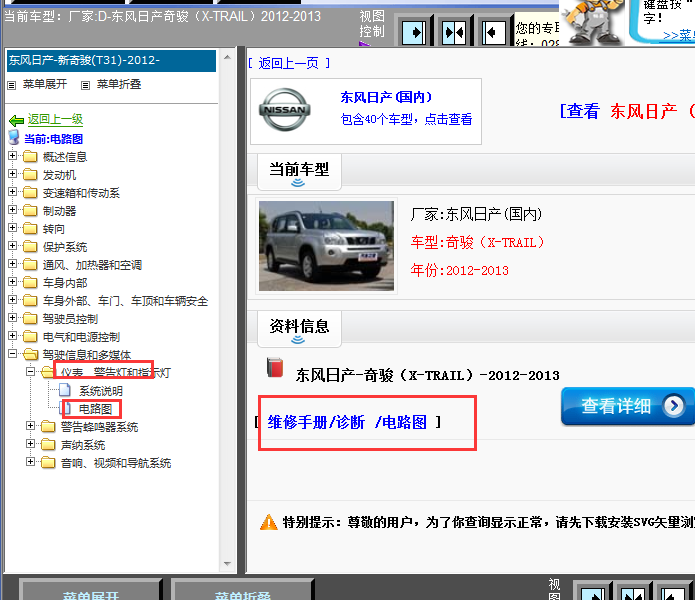Viewport: 695px width, 600px height.
Task: Click 菜单折叠 text in sidebar
Action: pos(119,84)
